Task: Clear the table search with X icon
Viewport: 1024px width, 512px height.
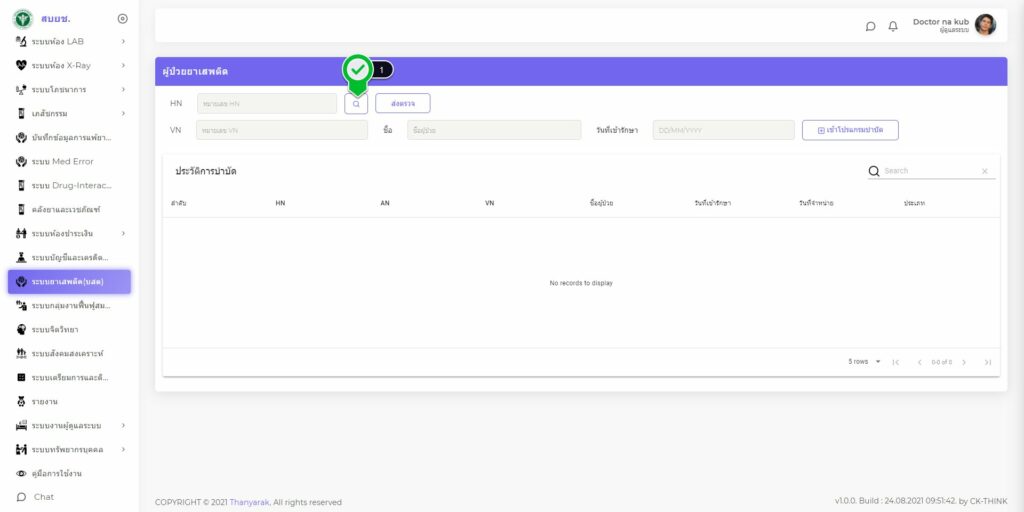Action: point(984,171)
